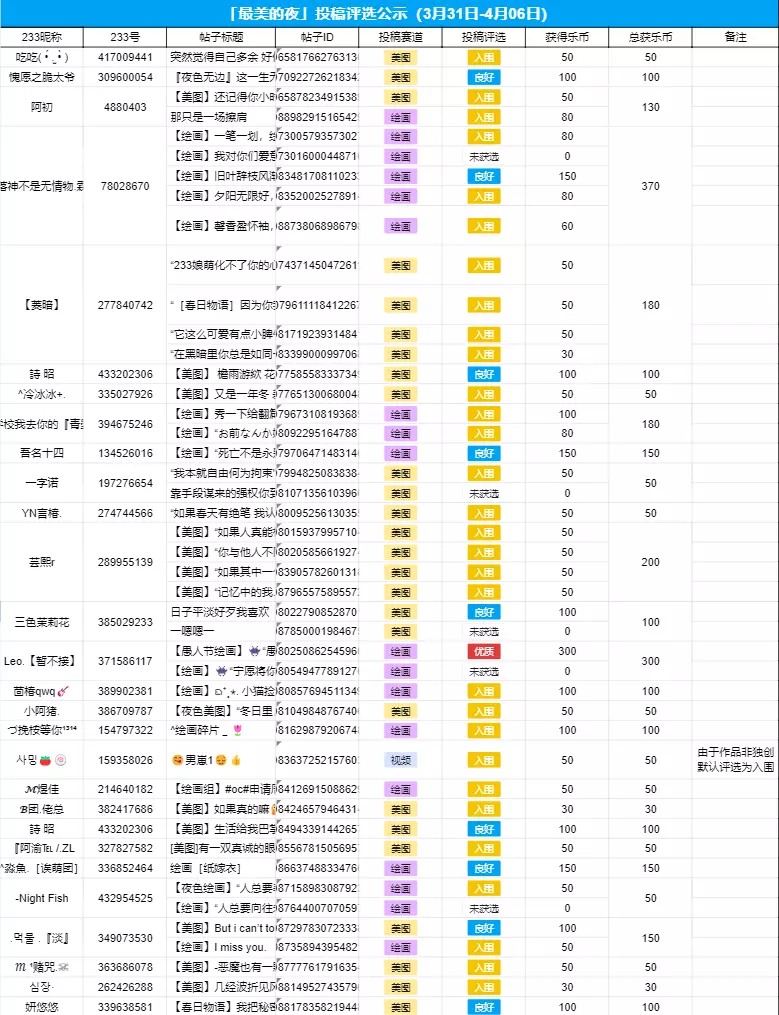Select the nickname cell 一字诺
Screen dimensions: 779x1015
tap(41, 483)
